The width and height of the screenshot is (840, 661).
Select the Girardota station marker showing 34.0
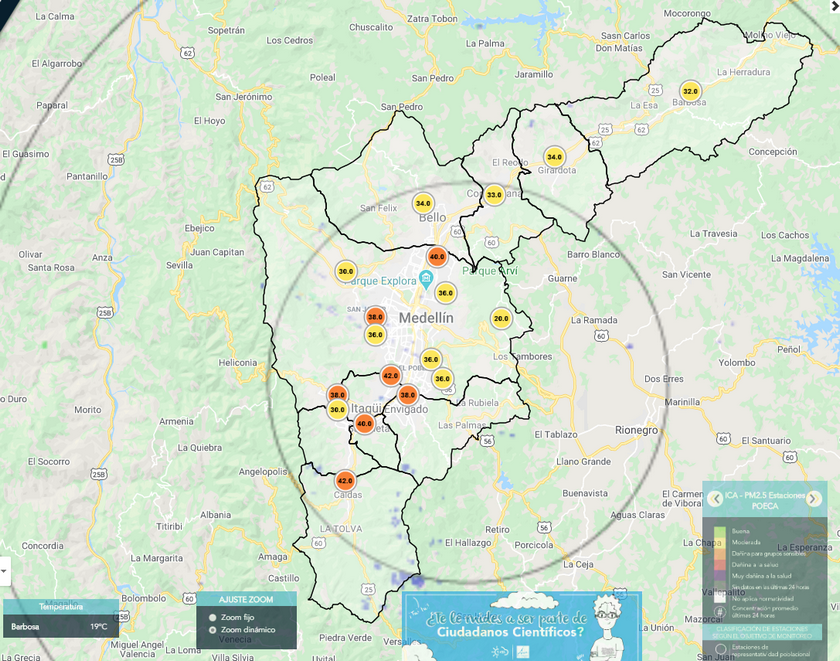coord(554,157)
